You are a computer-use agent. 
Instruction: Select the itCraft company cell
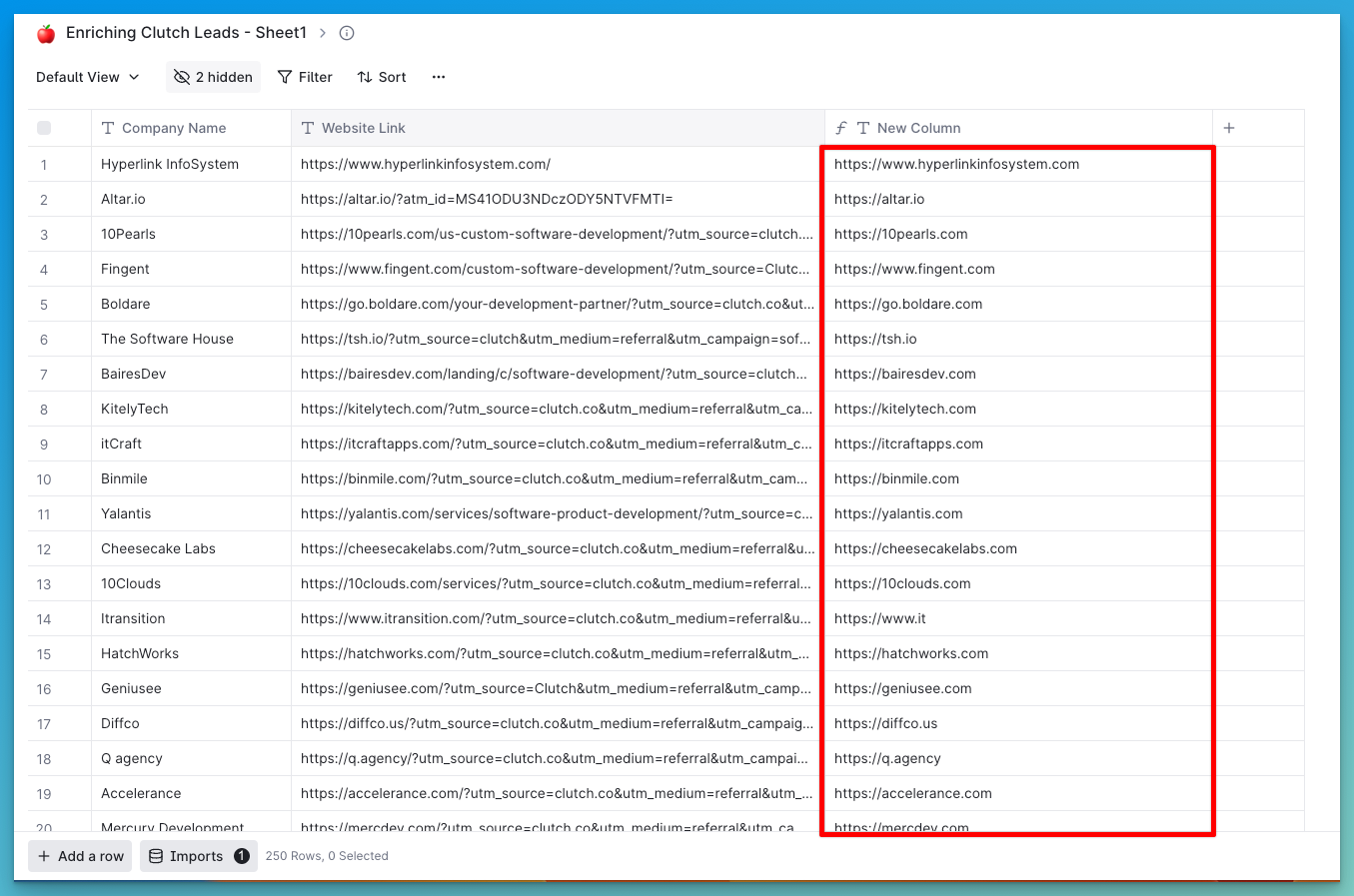coord(191,444)
